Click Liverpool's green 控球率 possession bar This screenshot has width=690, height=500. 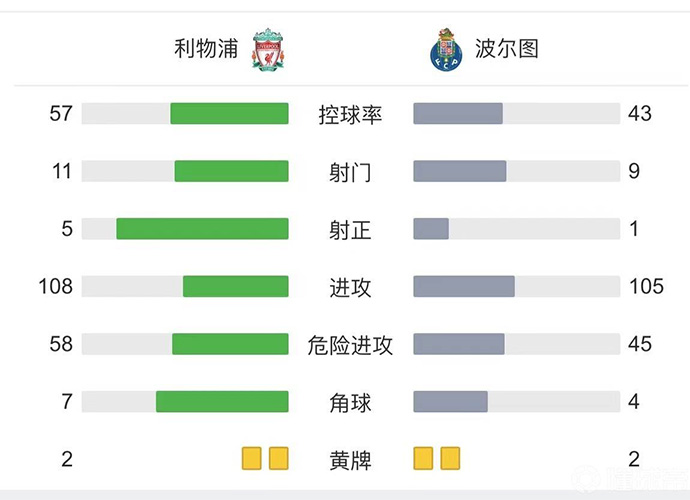pyautogui.click(x=229, y=113)
